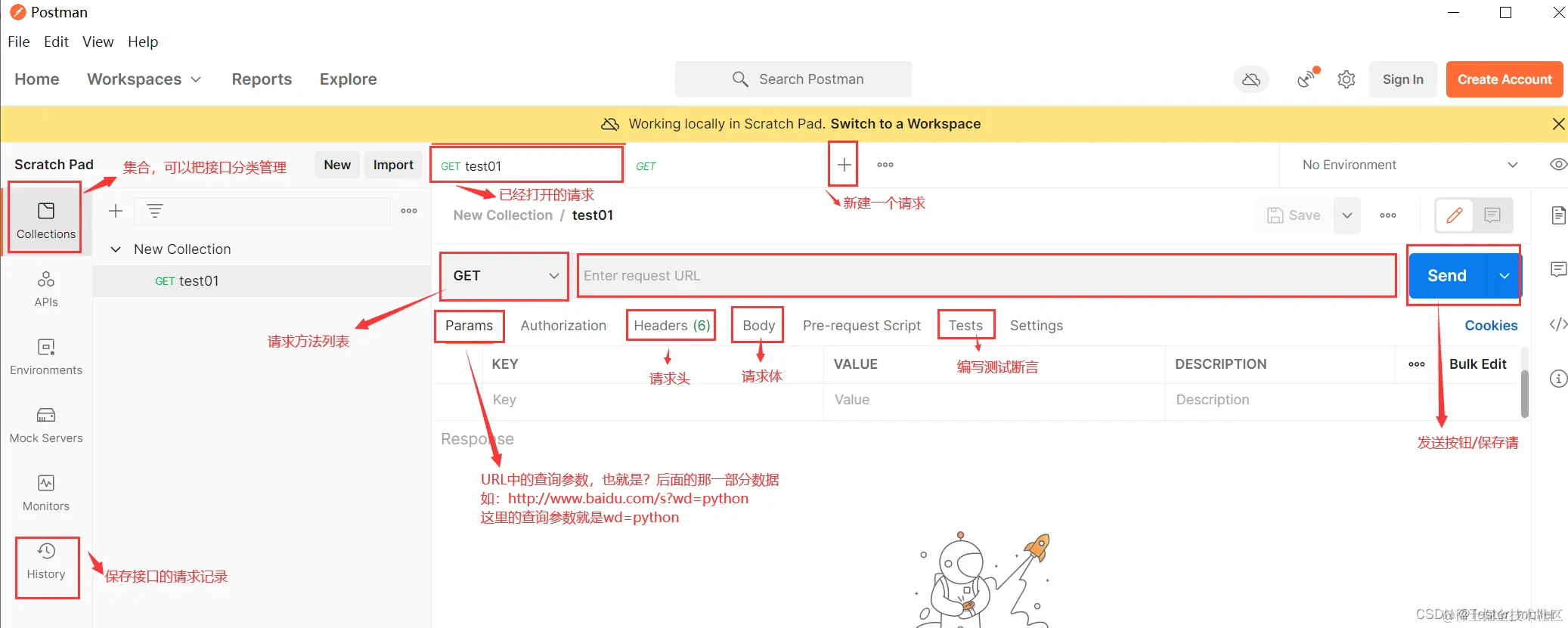Open Explore in top navigation
Screen dimensions: 1568x628
pyautogui.click(x=348, y=79)
